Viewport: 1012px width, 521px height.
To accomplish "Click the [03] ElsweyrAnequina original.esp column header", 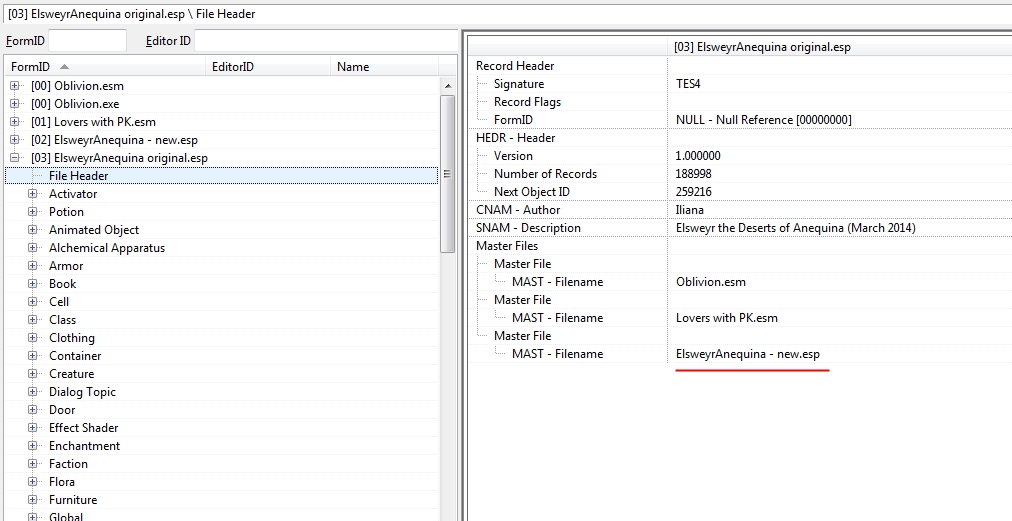I will (839, 47).
